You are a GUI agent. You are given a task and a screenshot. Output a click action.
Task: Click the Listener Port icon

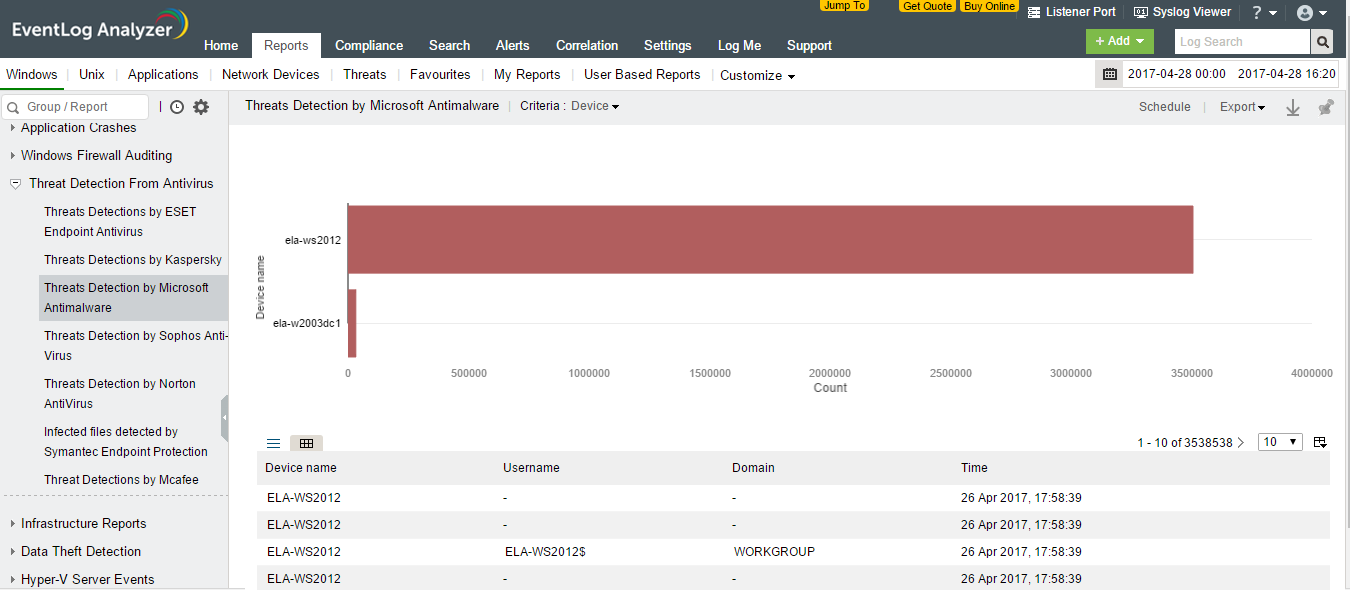1033,12
